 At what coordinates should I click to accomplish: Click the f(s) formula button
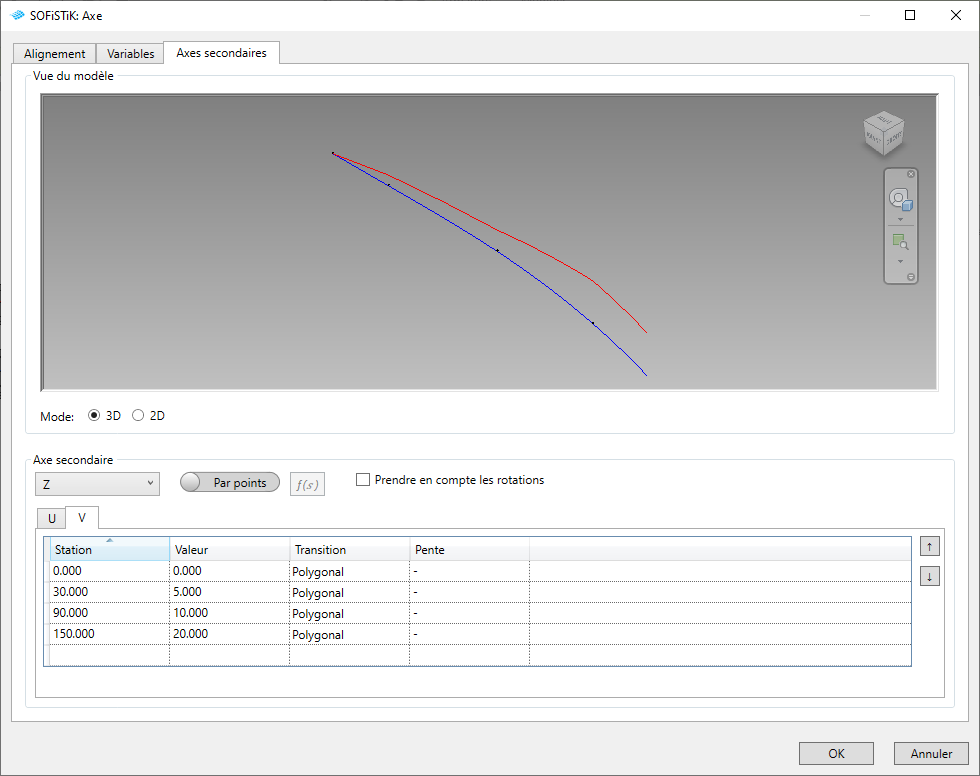pyautogui.click(x=307, y=484)
